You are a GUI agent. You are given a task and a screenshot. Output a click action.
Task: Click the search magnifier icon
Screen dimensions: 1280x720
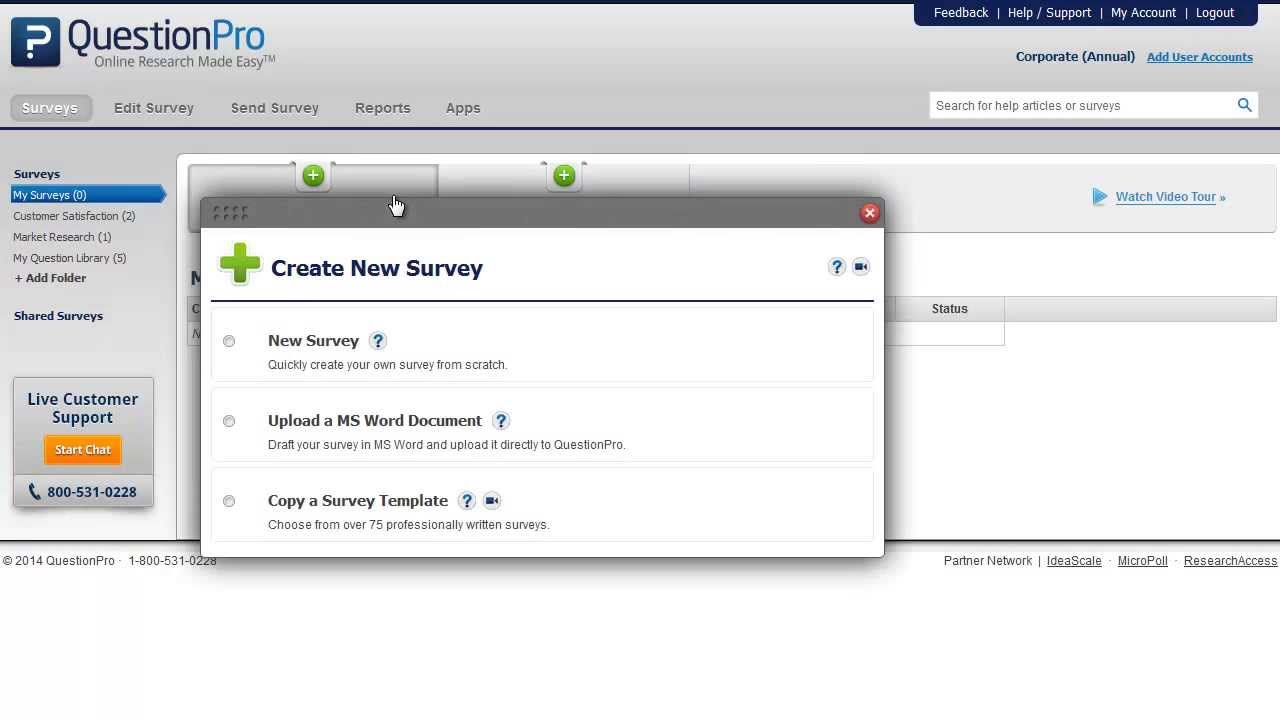click(1244, 105)
